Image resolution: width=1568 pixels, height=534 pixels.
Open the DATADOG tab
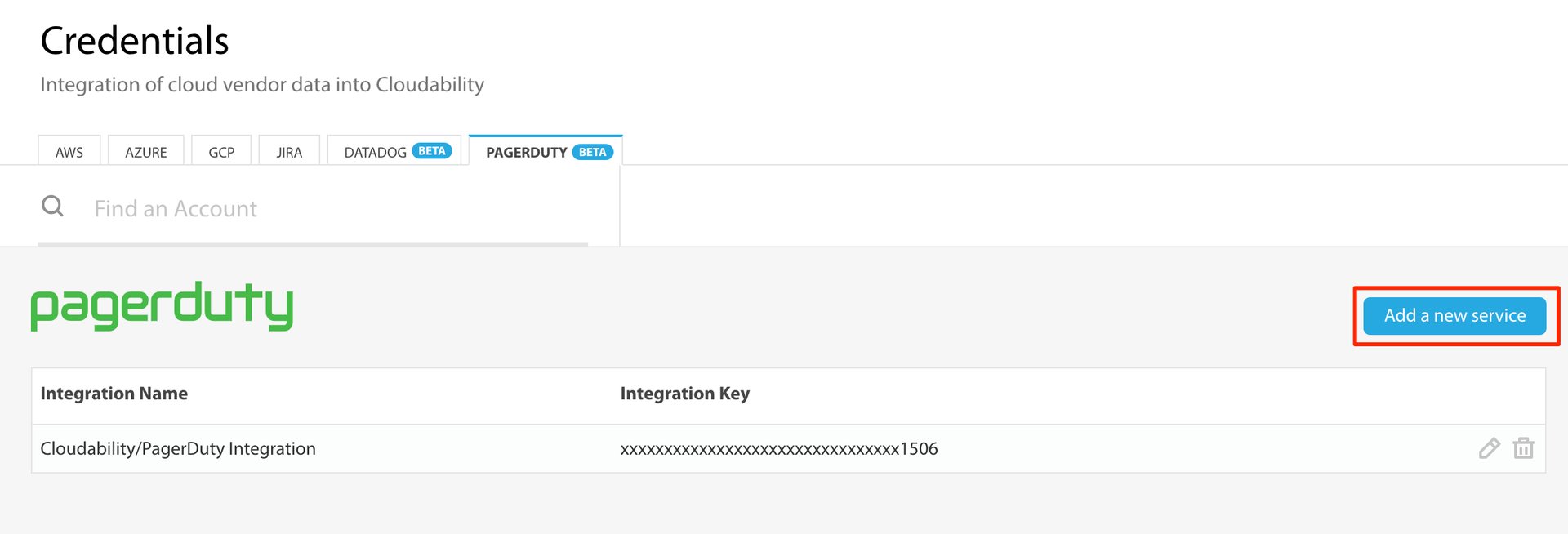(376, 152)
